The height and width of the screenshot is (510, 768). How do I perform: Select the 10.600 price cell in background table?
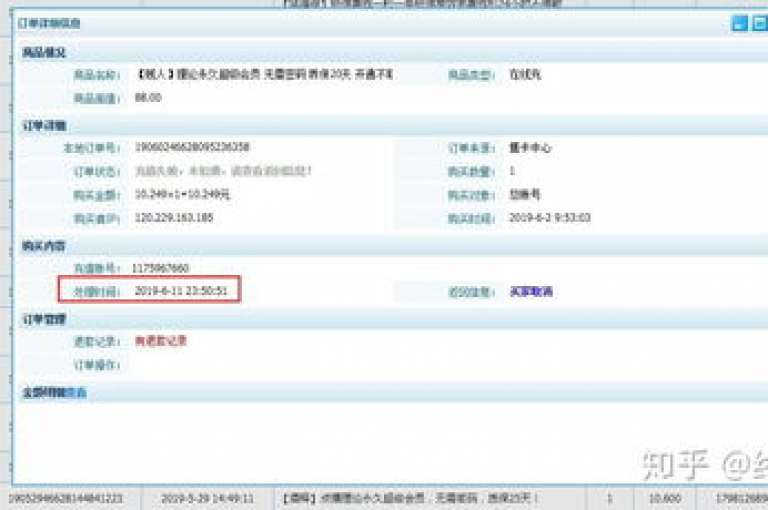pyautogui.click(x=664, y=499)
